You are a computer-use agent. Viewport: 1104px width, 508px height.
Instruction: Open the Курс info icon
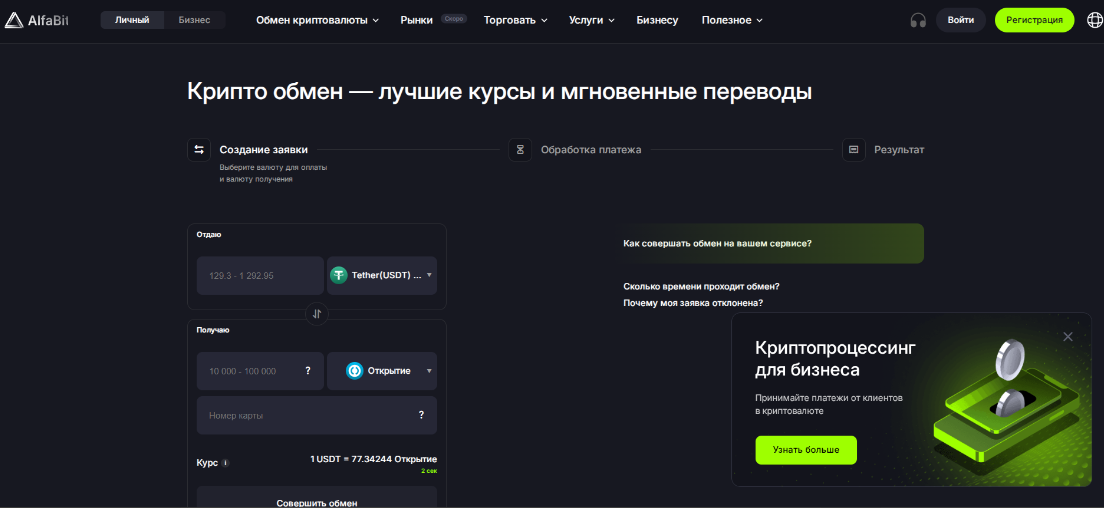click(x=225, y=464)
